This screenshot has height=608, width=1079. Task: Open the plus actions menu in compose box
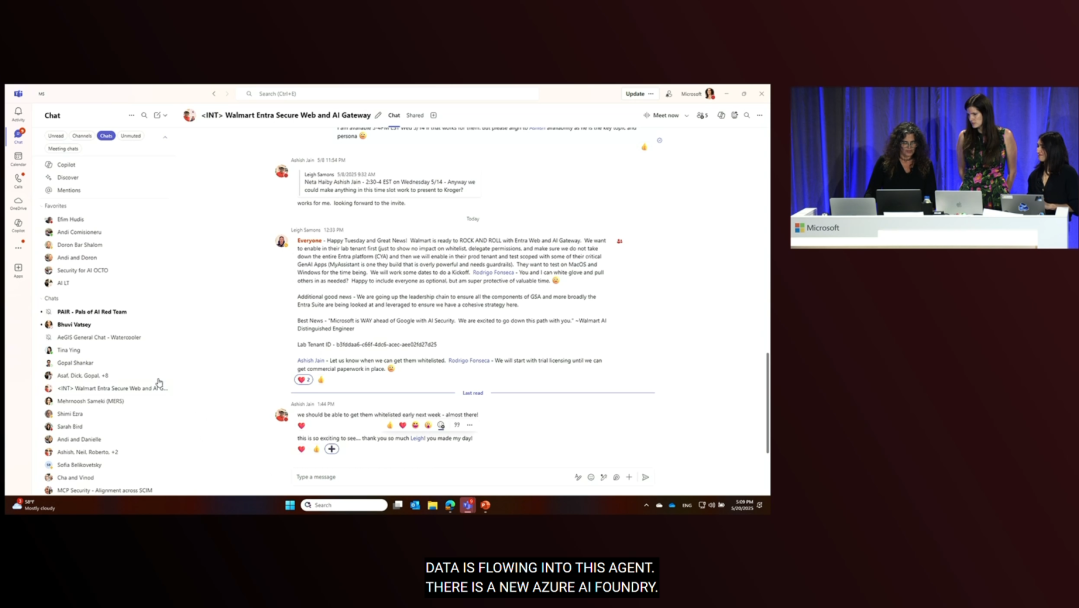[x=629, y=477]
